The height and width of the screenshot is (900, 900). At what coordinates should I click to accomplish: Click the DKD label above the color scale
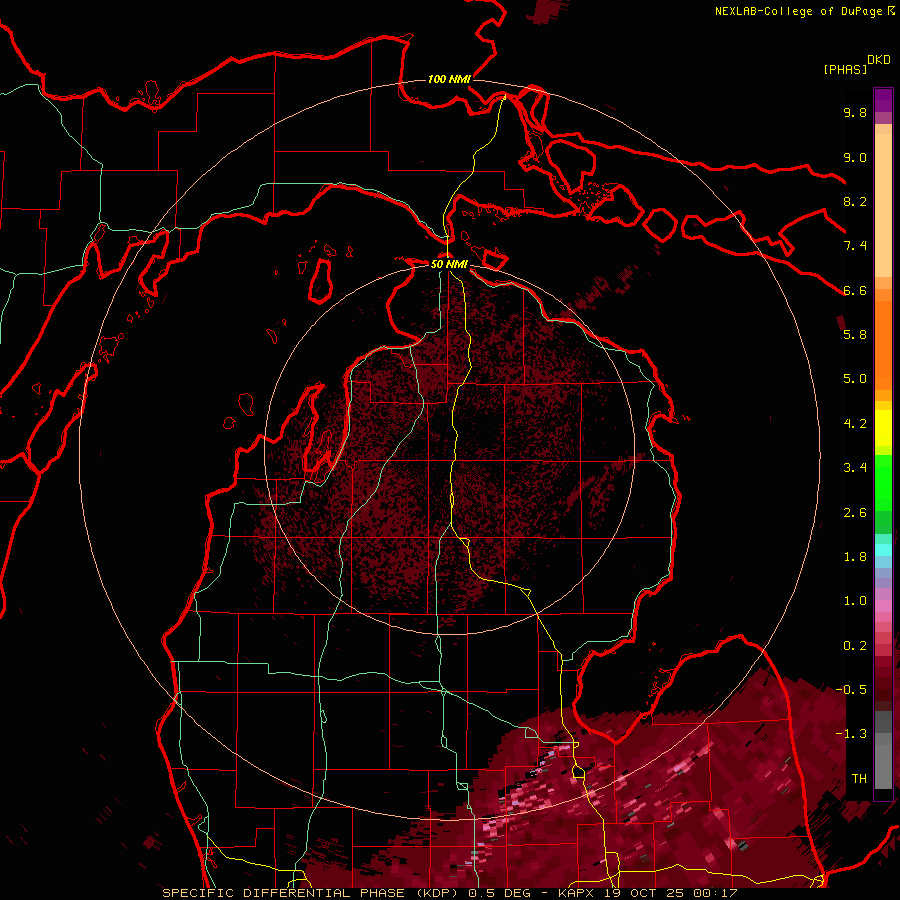pos(879,60)
